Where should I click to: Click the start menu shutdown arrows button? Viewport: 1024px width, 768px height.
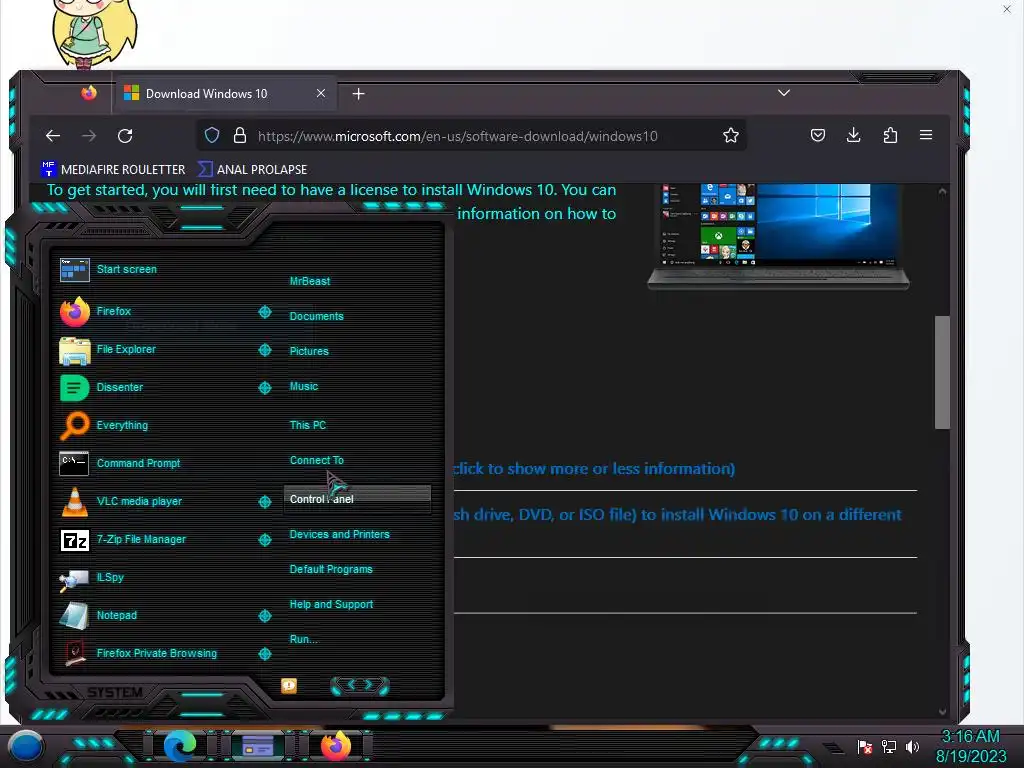(360, 685)
